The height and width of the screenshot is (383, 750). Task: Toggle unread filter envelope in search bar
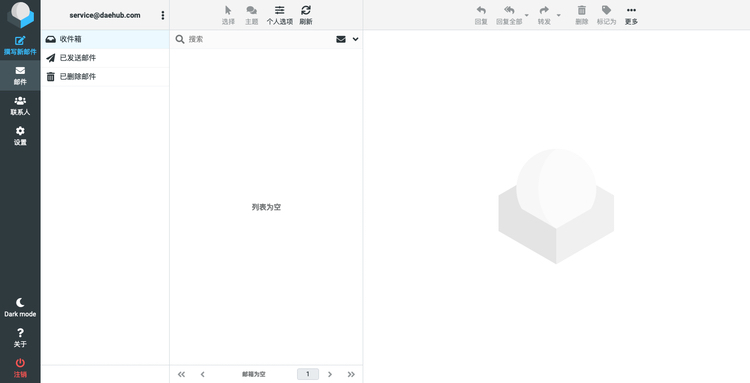tap(341, 39)
